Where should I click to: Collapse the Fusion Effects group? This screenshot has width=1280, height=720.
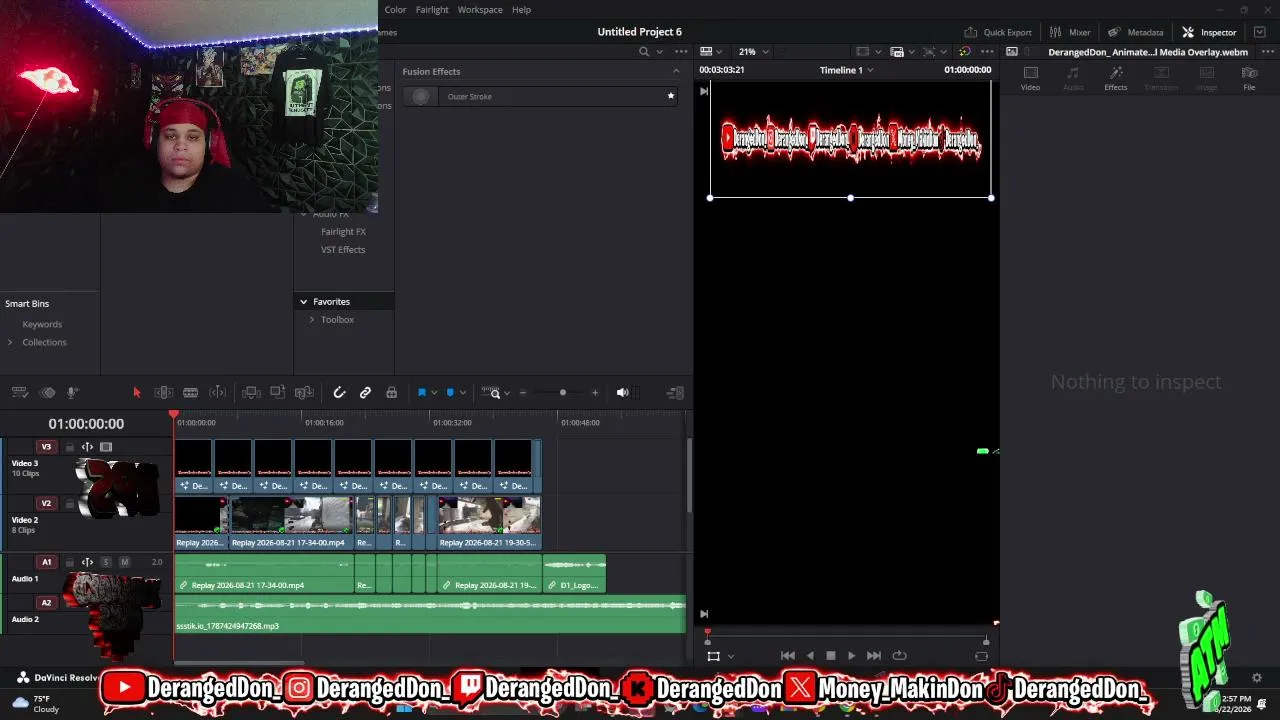pos(676,71)
